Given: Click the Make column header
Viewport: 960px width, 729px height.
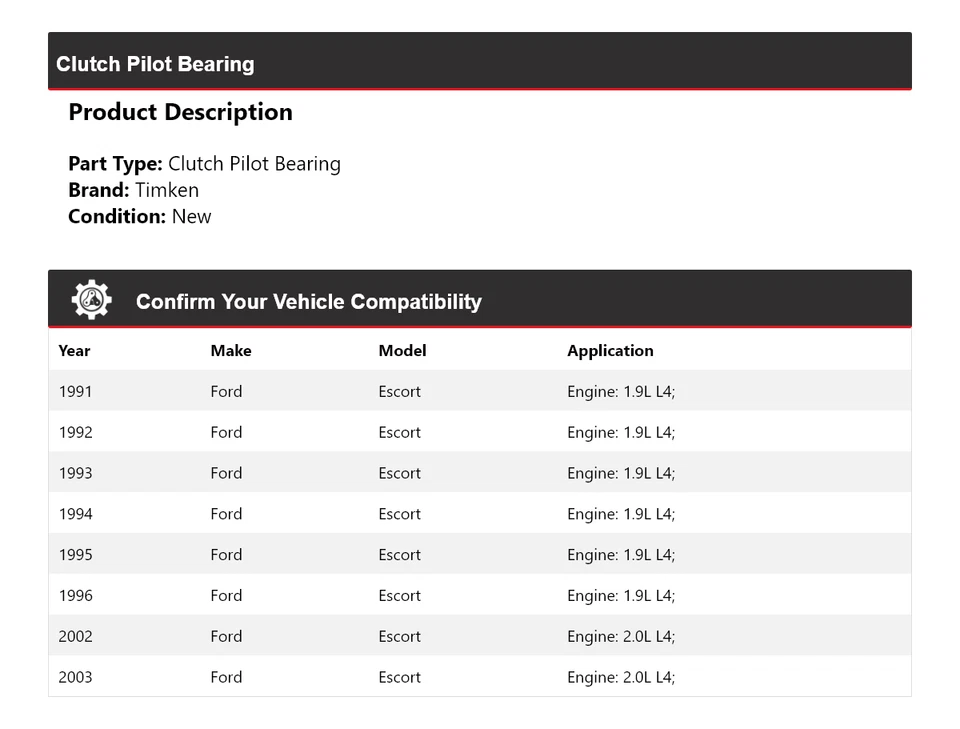Looking at the screenshot, I should [x=231, y=351].
